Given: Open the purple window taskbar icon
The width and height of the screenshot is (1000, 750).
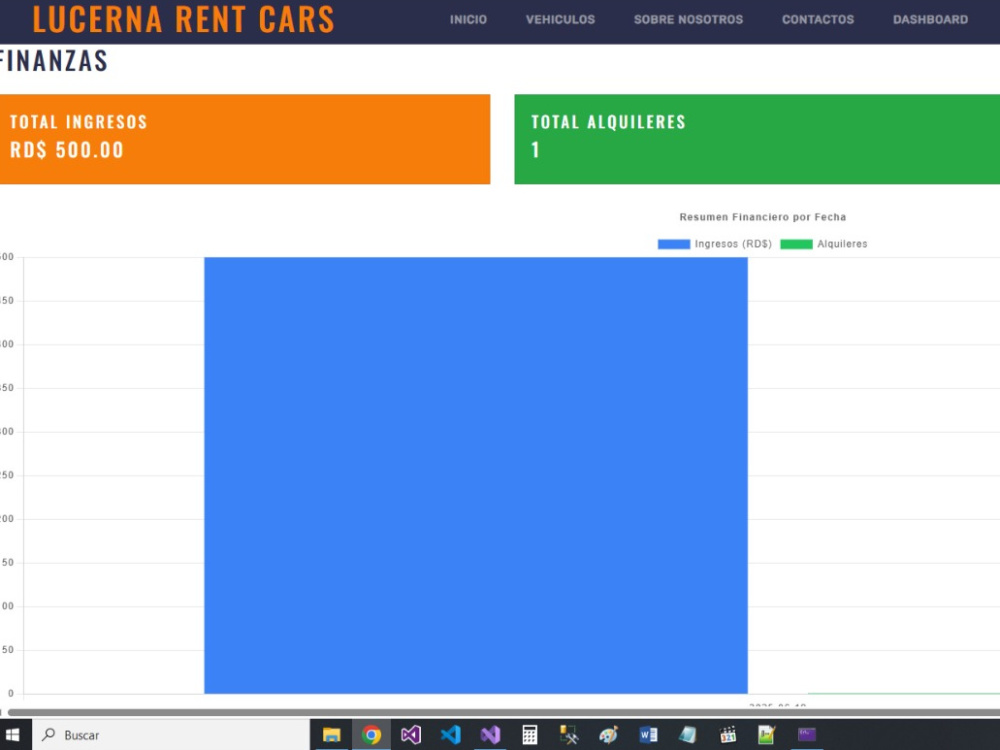Looking at the screenshot, I should 806,735.
